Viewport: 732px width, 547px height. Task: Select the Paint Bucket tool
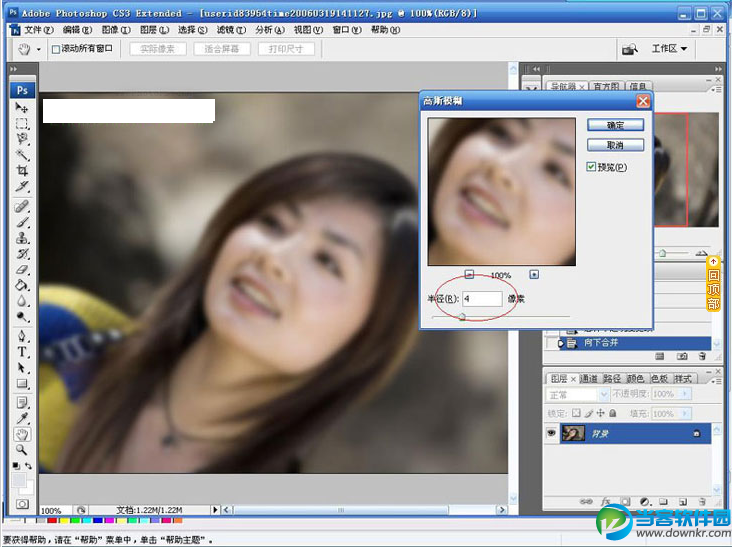click(22, 285)
